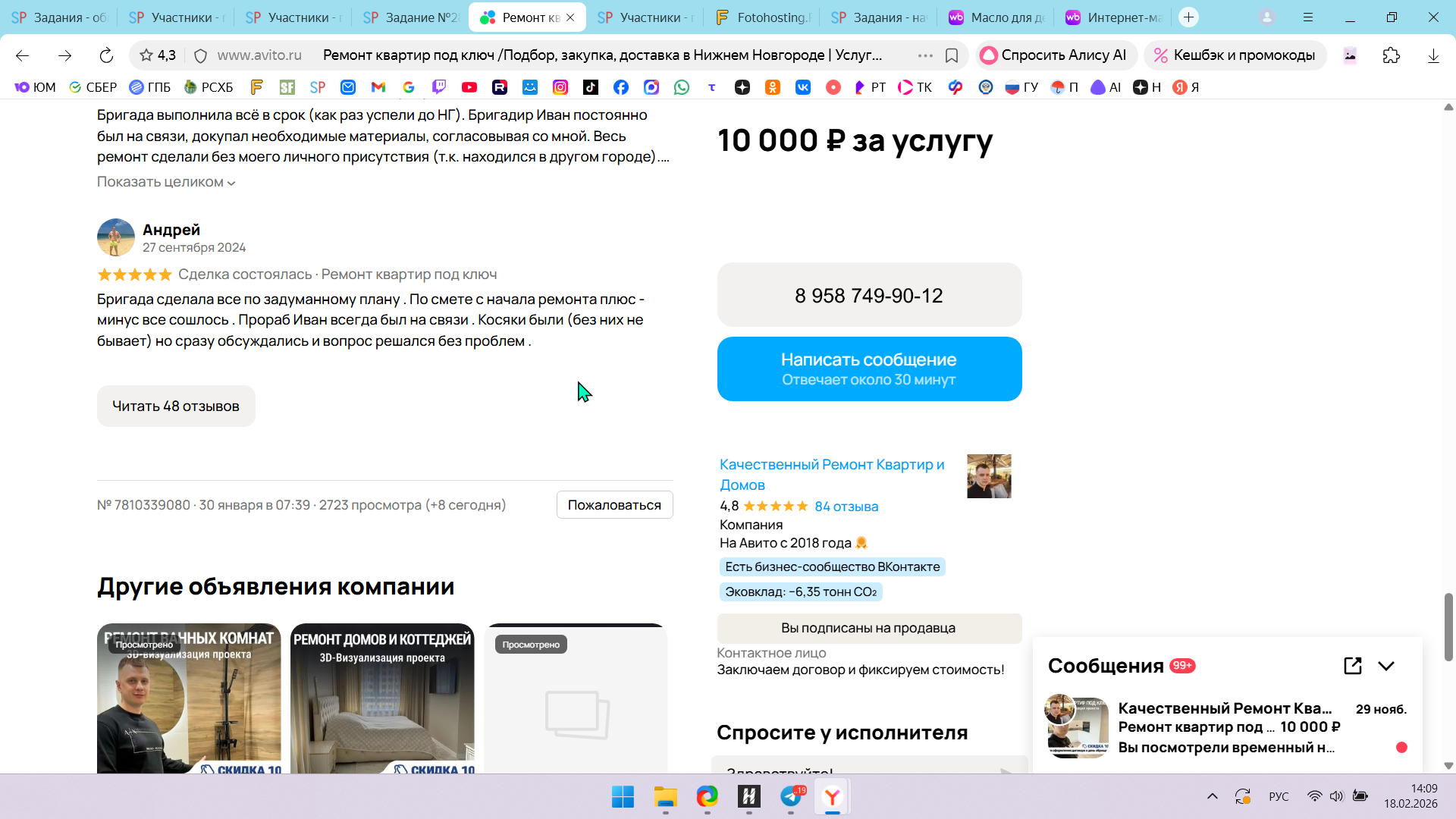Click the page vertical scrollbar thumb
Viewport: 1456px width, 819px height.
pyautogui.click(x=1448, y=626)
